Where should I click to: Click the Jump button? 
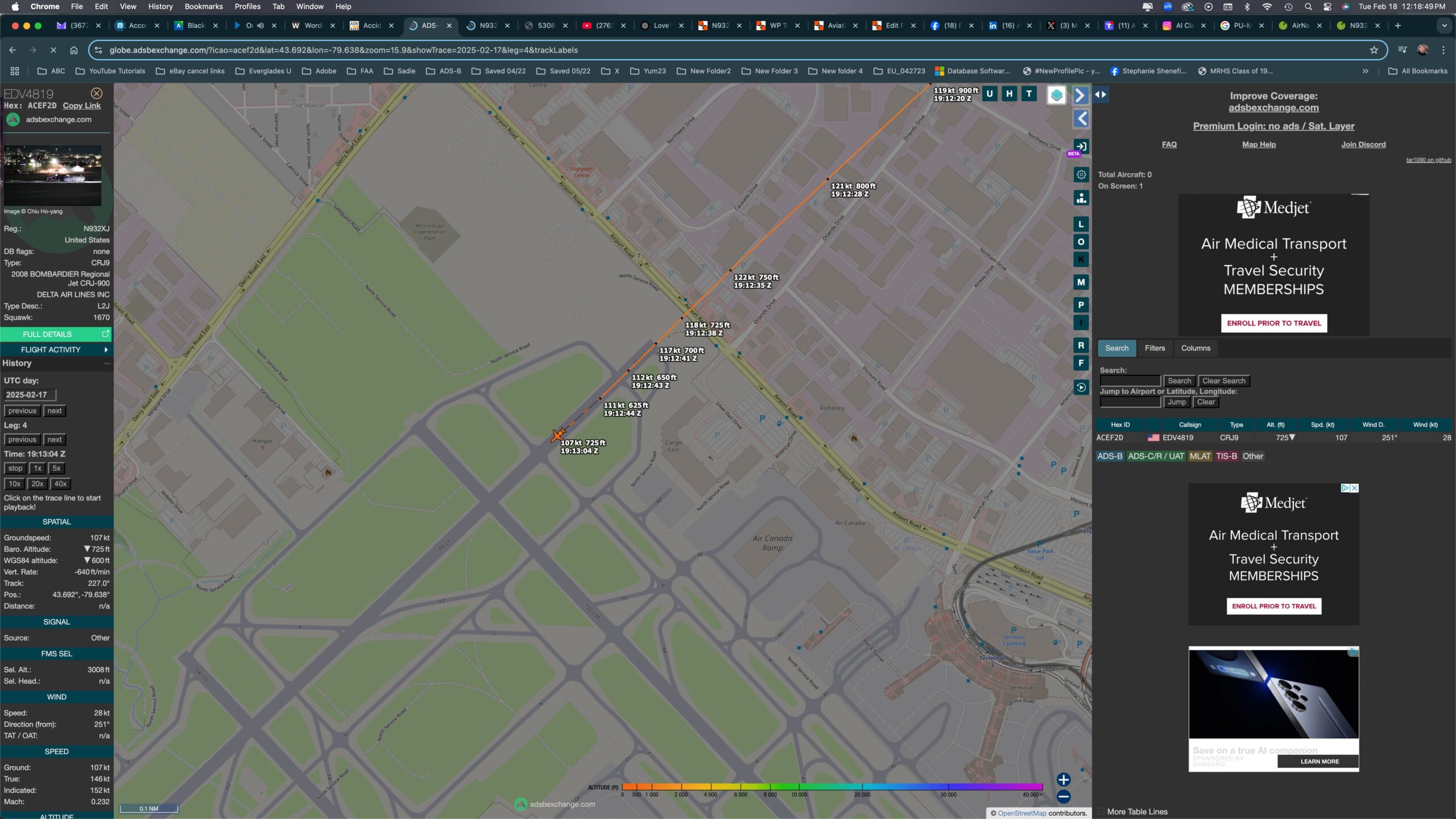1177,402
